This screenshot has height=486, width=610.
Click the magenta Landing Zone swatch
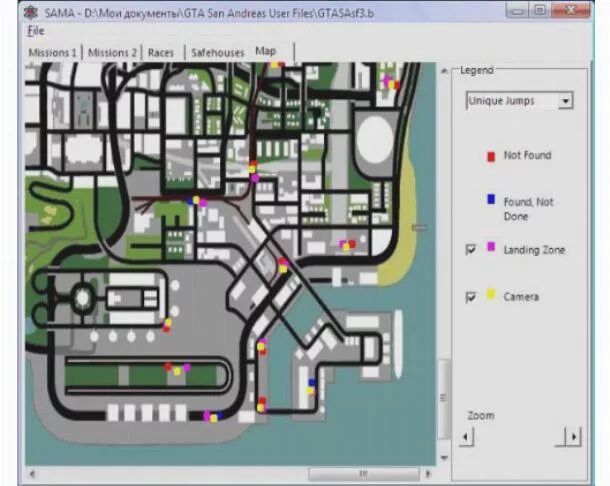tap(491, 247)
